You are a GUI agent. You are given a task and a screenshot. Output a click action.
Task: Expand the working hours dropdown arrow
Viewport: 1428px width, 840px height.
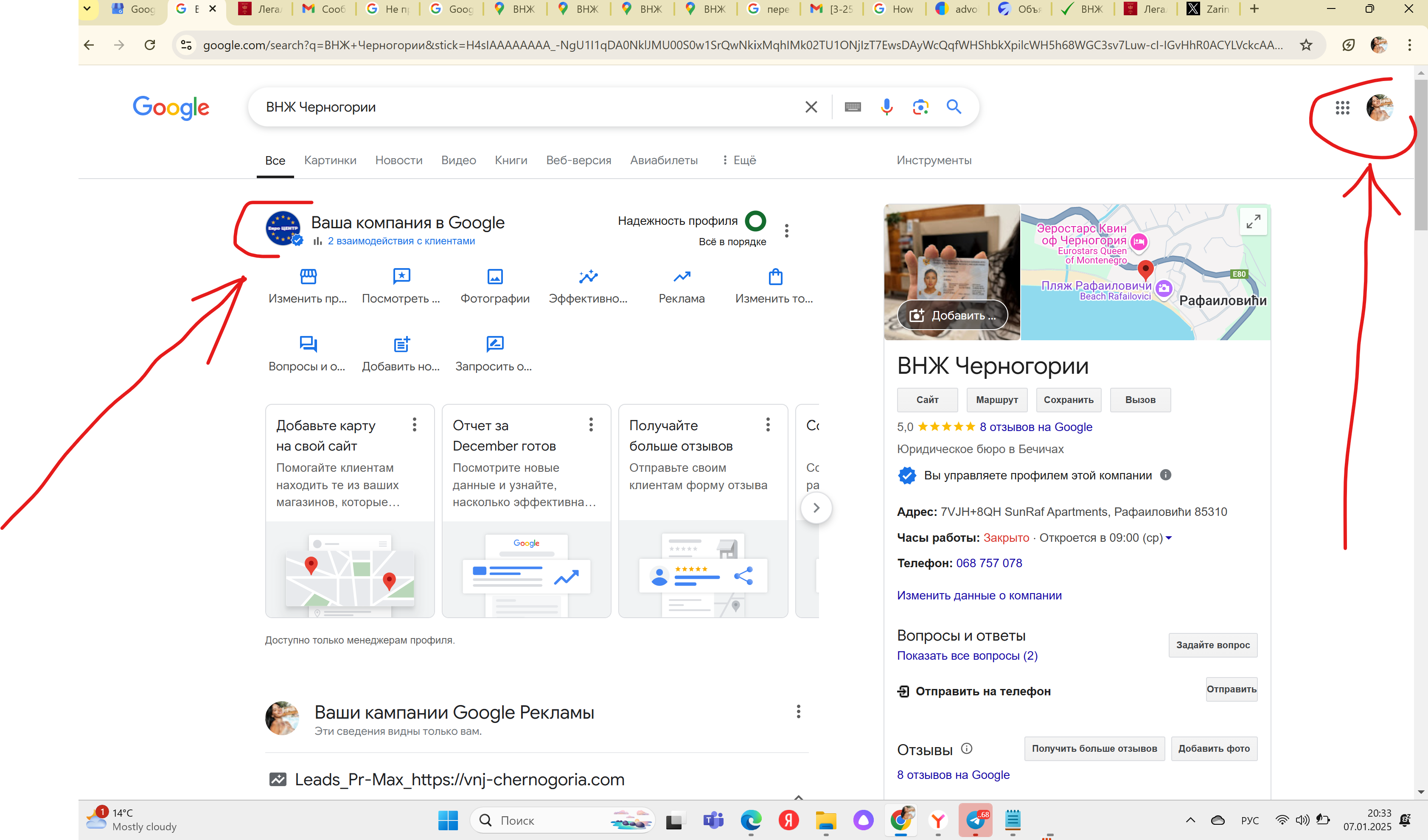[x=1168, y=538]
